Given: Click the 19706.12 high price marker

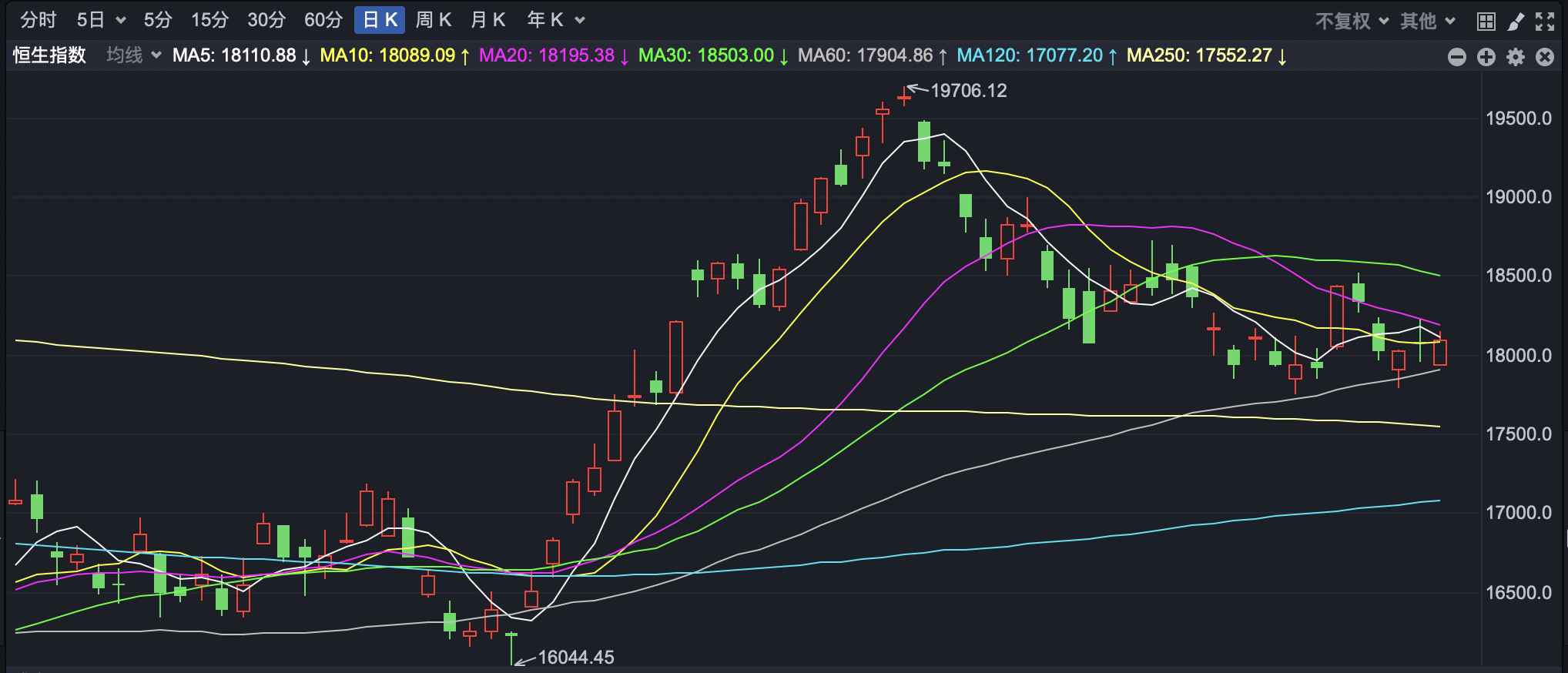Looking at the screenshot, I should pos(968,91).
